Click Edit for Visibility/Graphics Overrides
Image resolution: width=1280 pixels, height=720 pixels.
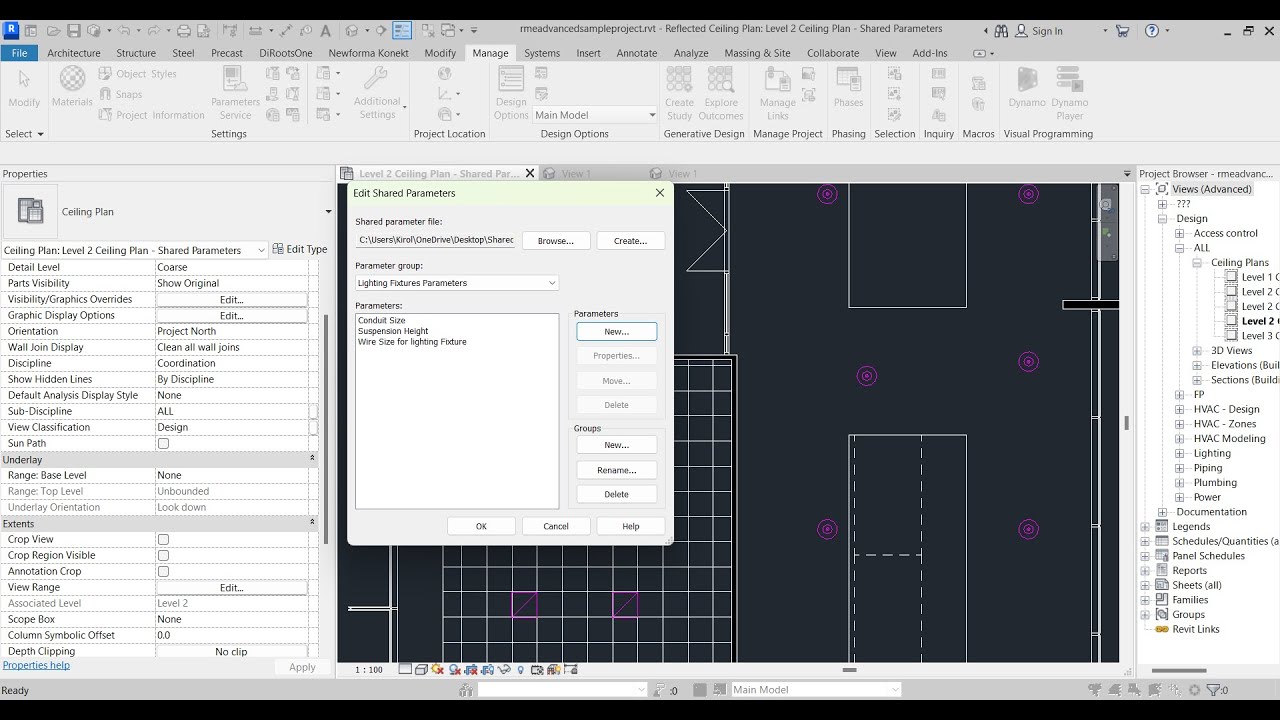pyautogui.click(x=231, y=299)
